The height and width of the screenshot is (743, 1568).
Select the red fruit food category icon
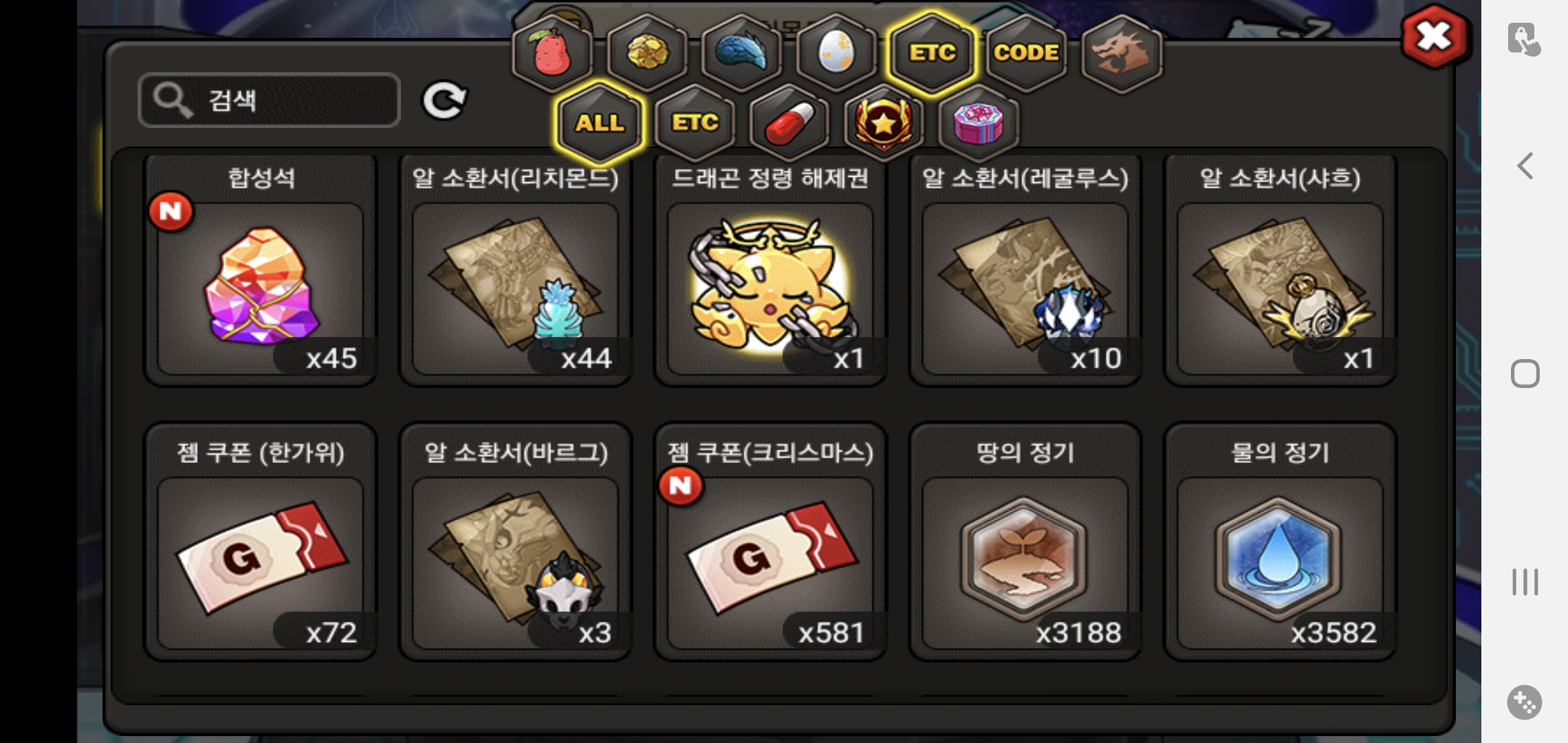pos(552,53)
